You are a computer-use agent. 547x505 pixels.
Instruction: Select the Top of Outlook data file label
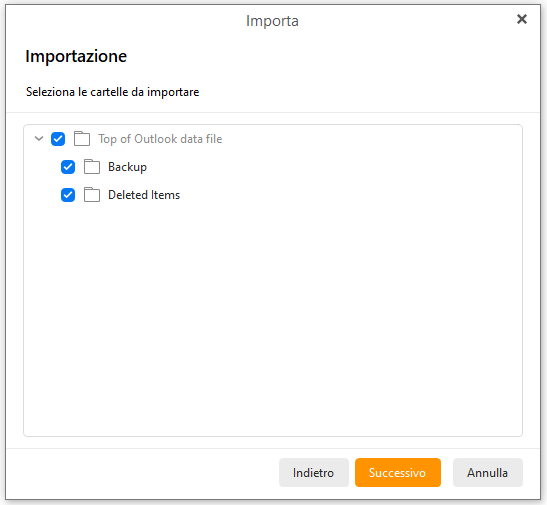click(x=160, y=139)
